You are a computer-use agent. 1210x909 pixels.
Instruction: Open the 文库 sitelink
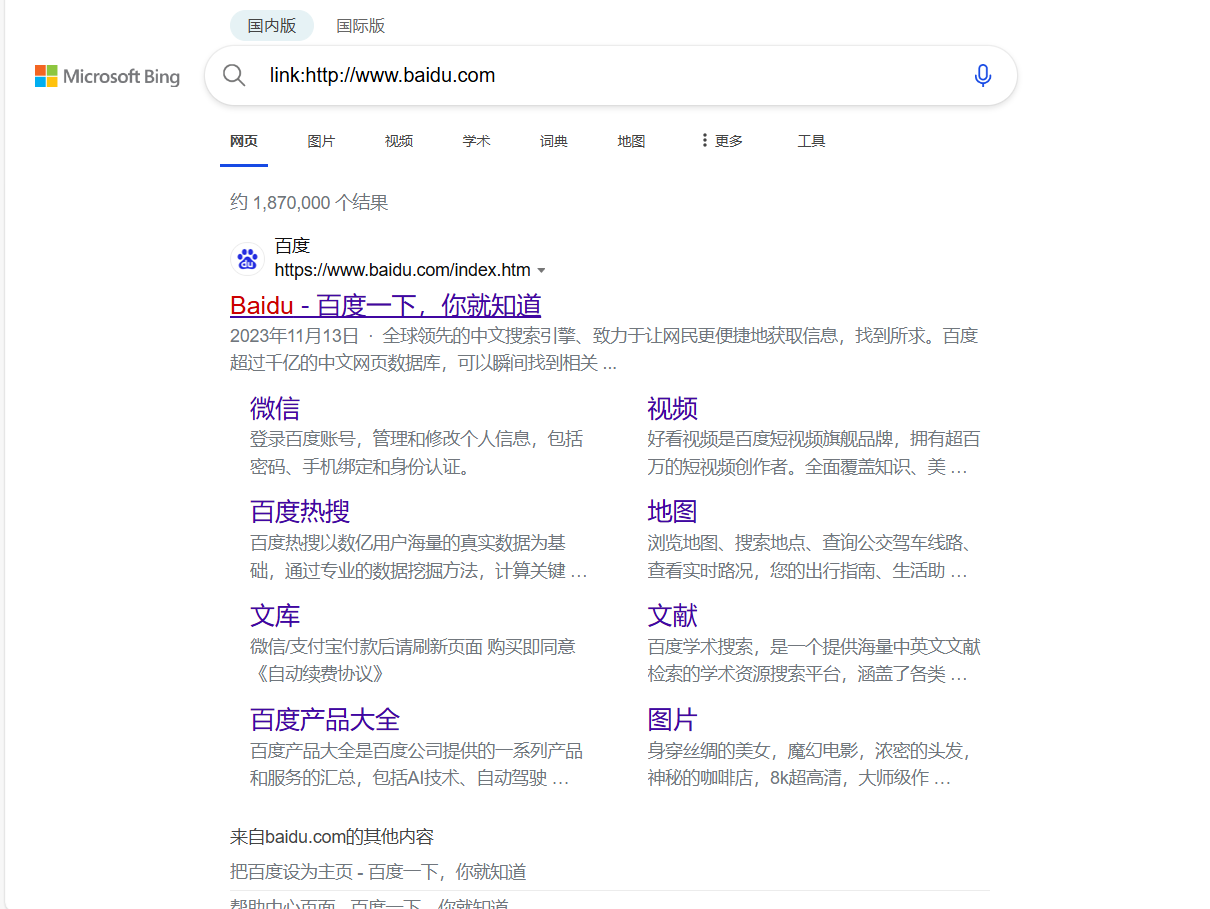tap(275, 615)
